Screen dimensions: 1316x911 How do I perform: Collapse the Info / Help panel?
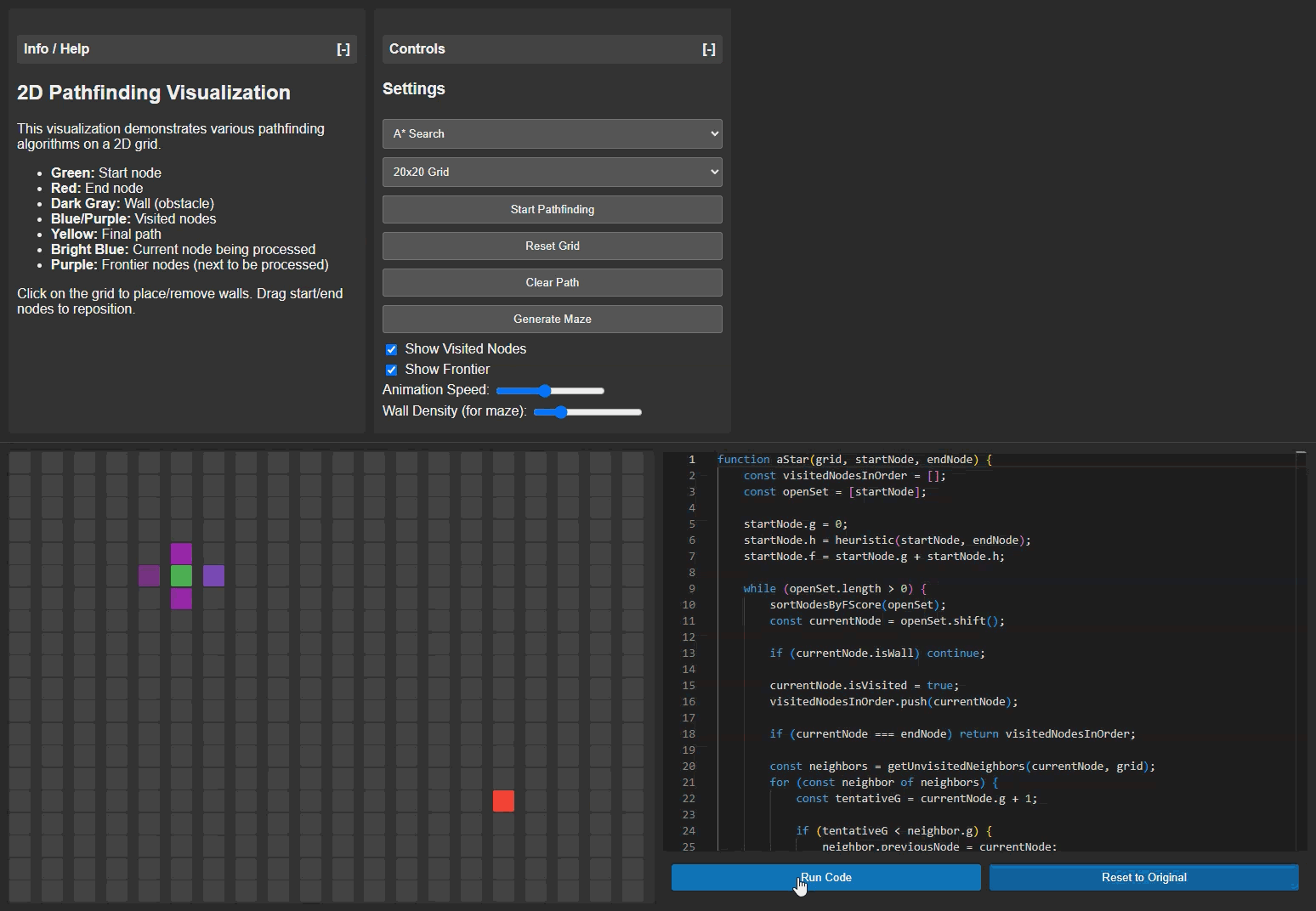[x=343, y=49]
